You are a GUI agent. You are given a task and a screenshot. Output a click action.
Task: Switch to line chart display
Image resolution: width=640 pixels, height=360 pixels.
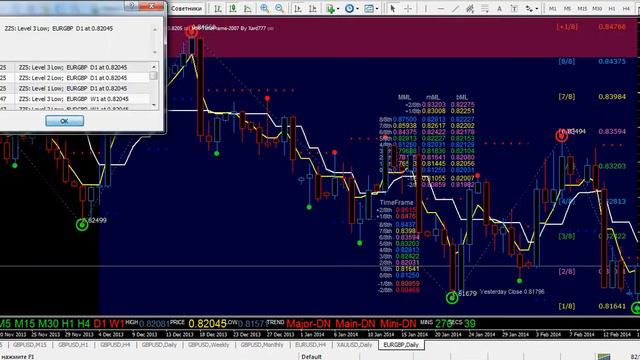(x=247, y=9)
